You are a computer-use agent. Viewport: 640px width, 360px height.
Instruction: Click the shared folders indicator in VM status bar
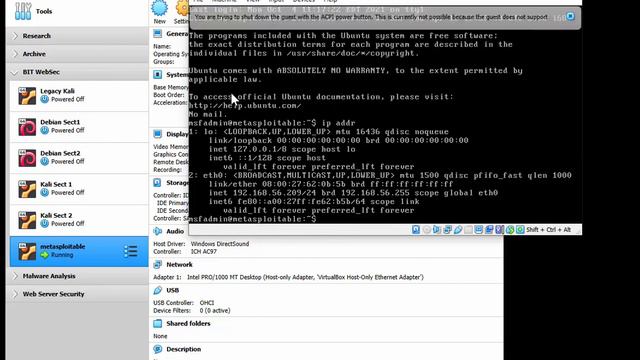coord(468,230)
